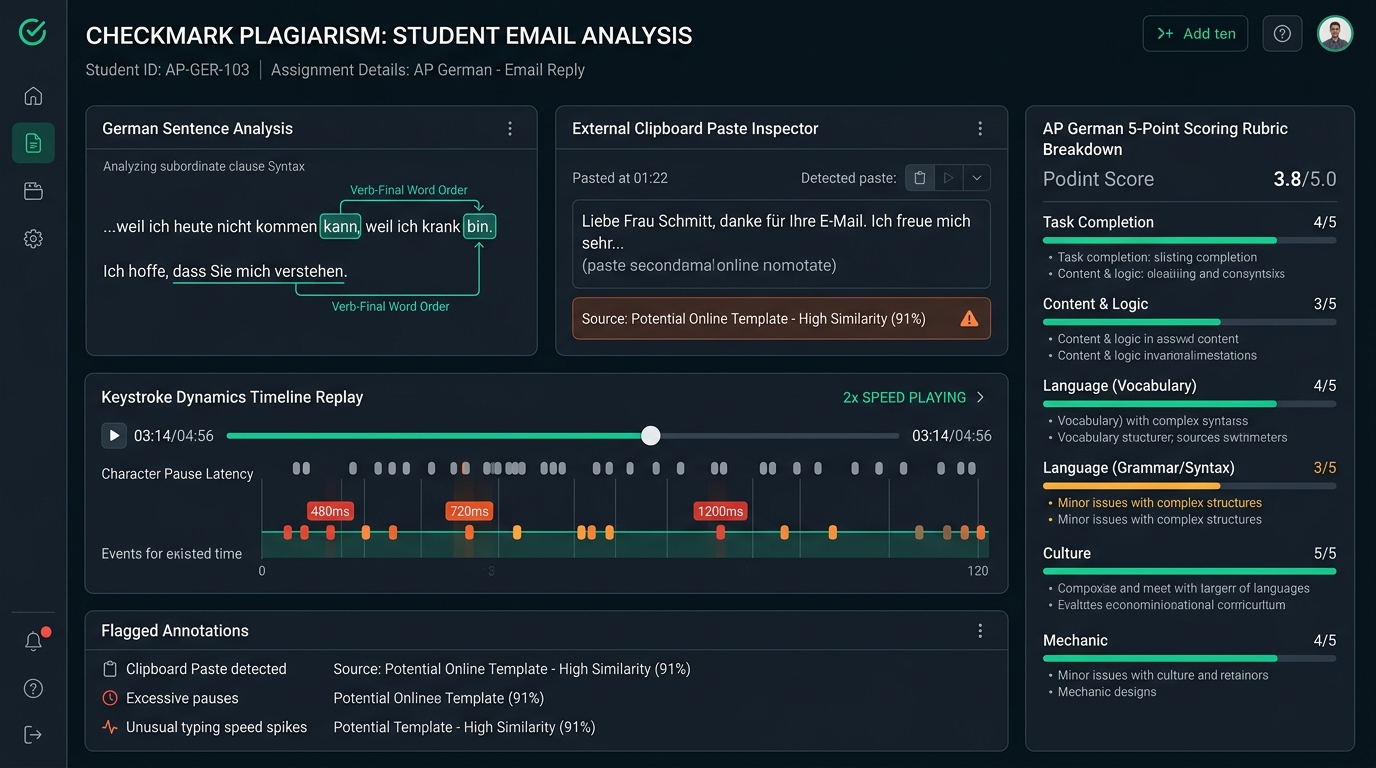Click the highlighted verb 'bin.'
Image resolution: width=1376 pixels, height=768 pixels.
pos(480,227)
